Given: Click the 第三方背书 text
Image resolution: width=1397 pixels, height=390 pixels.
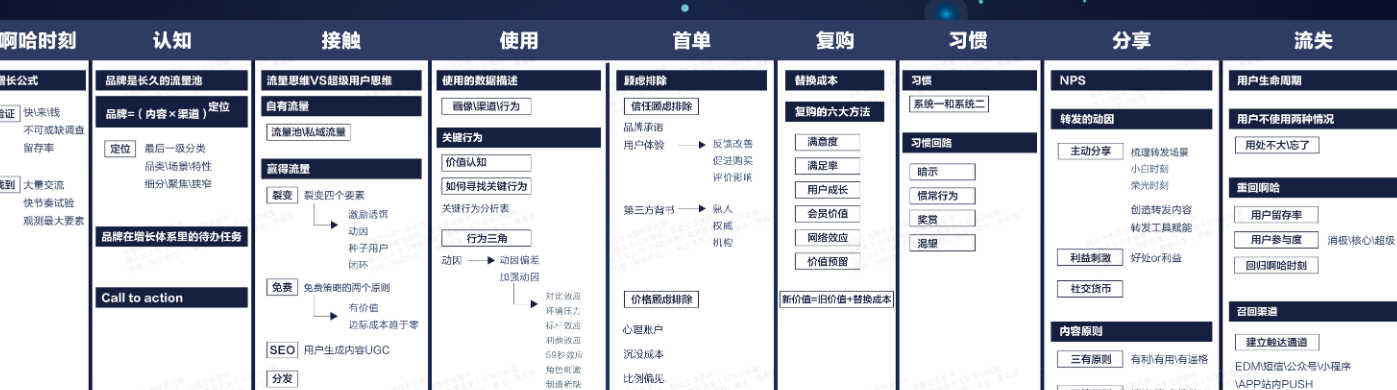Looking at the screenshot, I should 649,209.
